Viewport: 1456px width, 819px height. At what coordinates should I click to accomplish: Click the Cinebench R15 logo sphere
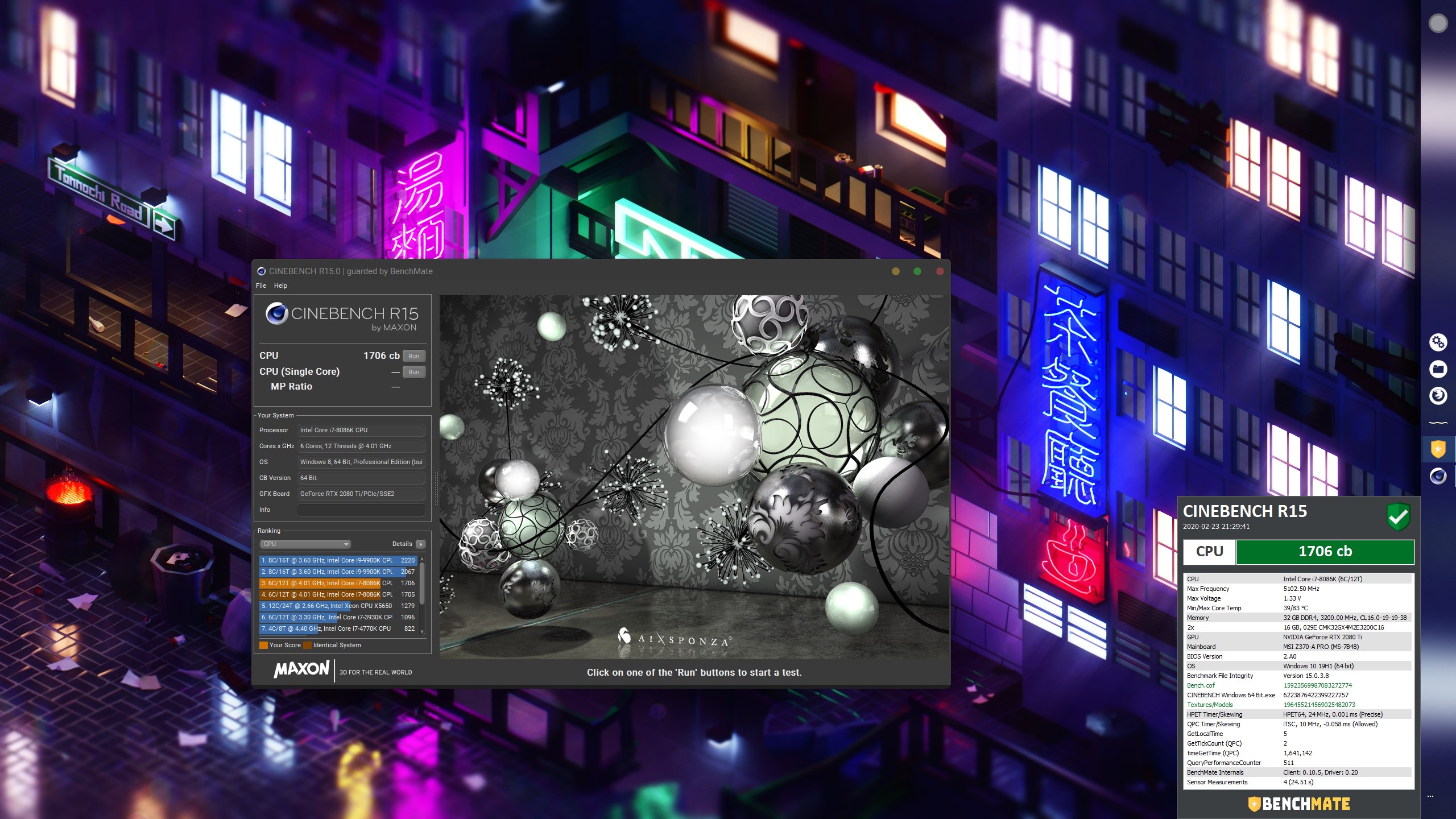[276, 313]
